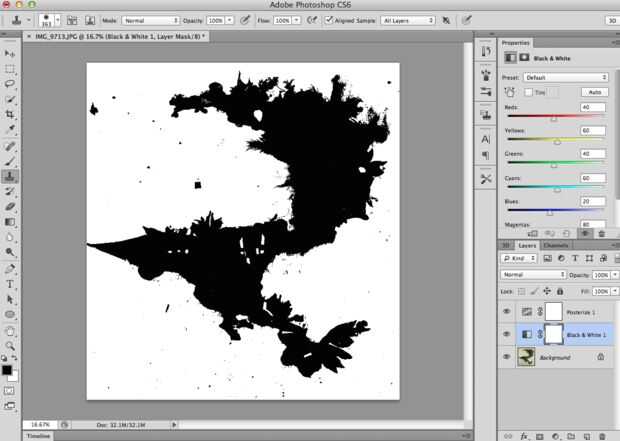
Task: Open the layer Kind filter dropdown
Action: pyautogui.click(x=519, y=258)
